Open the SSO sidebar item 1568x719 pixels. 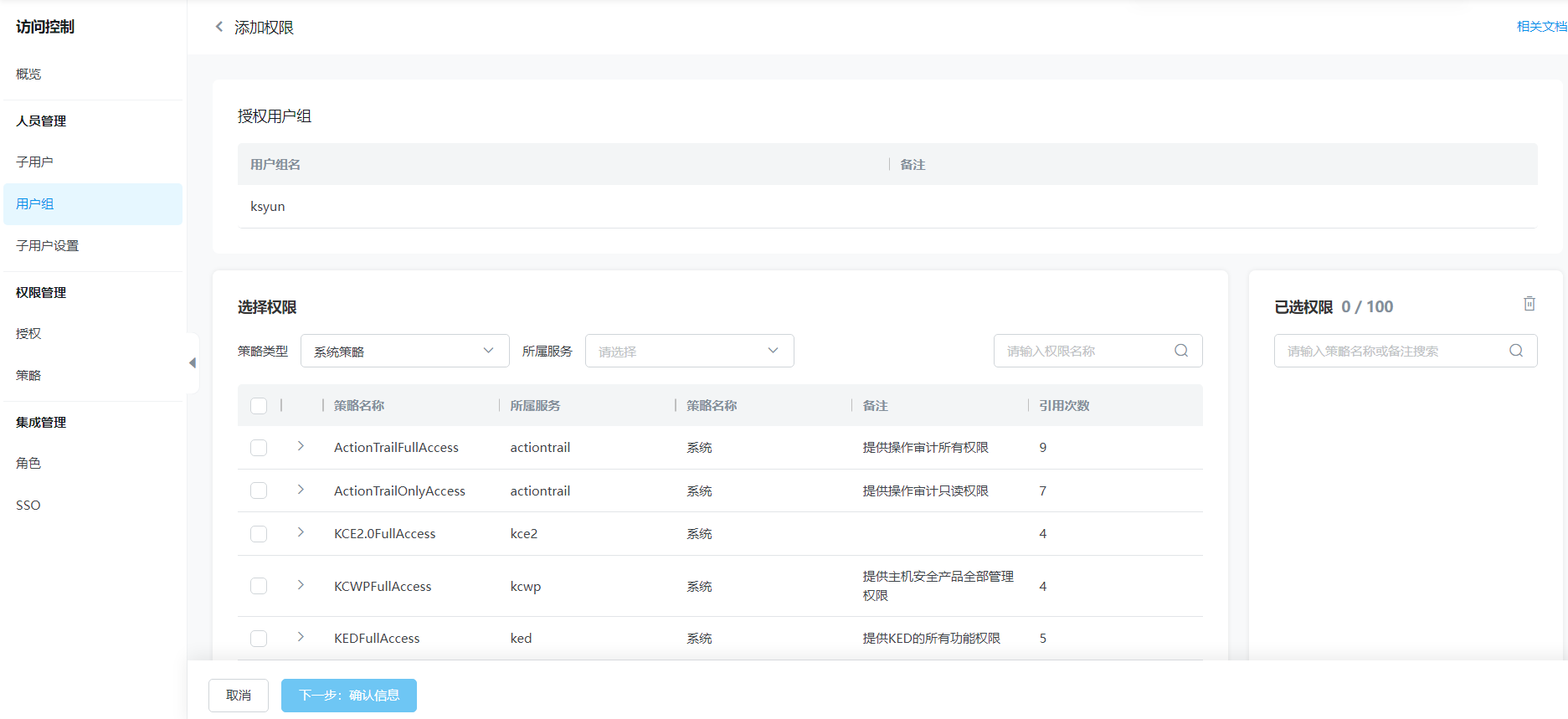28,505
